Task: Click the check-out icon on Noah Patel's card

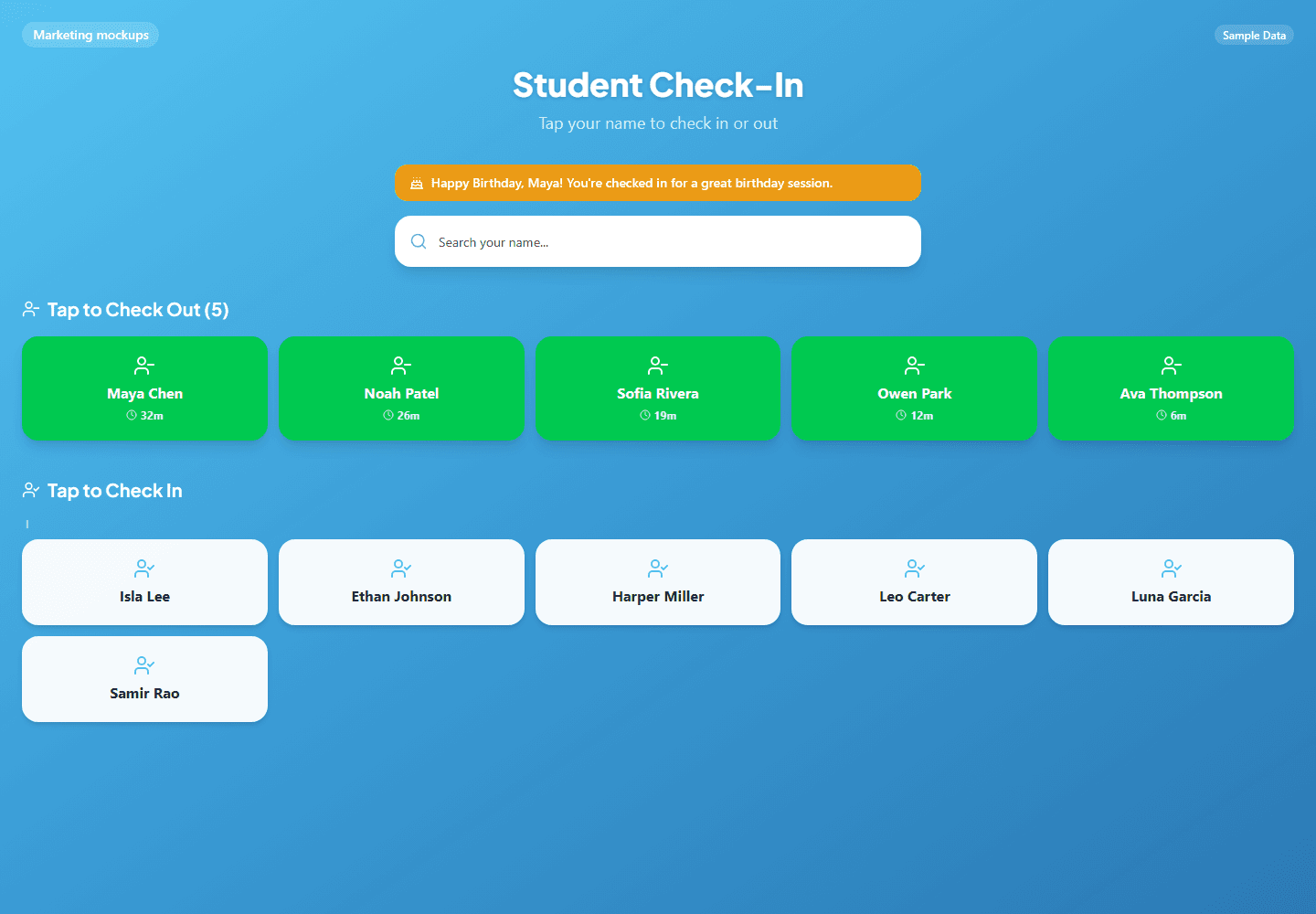Action: coord(401,366)
